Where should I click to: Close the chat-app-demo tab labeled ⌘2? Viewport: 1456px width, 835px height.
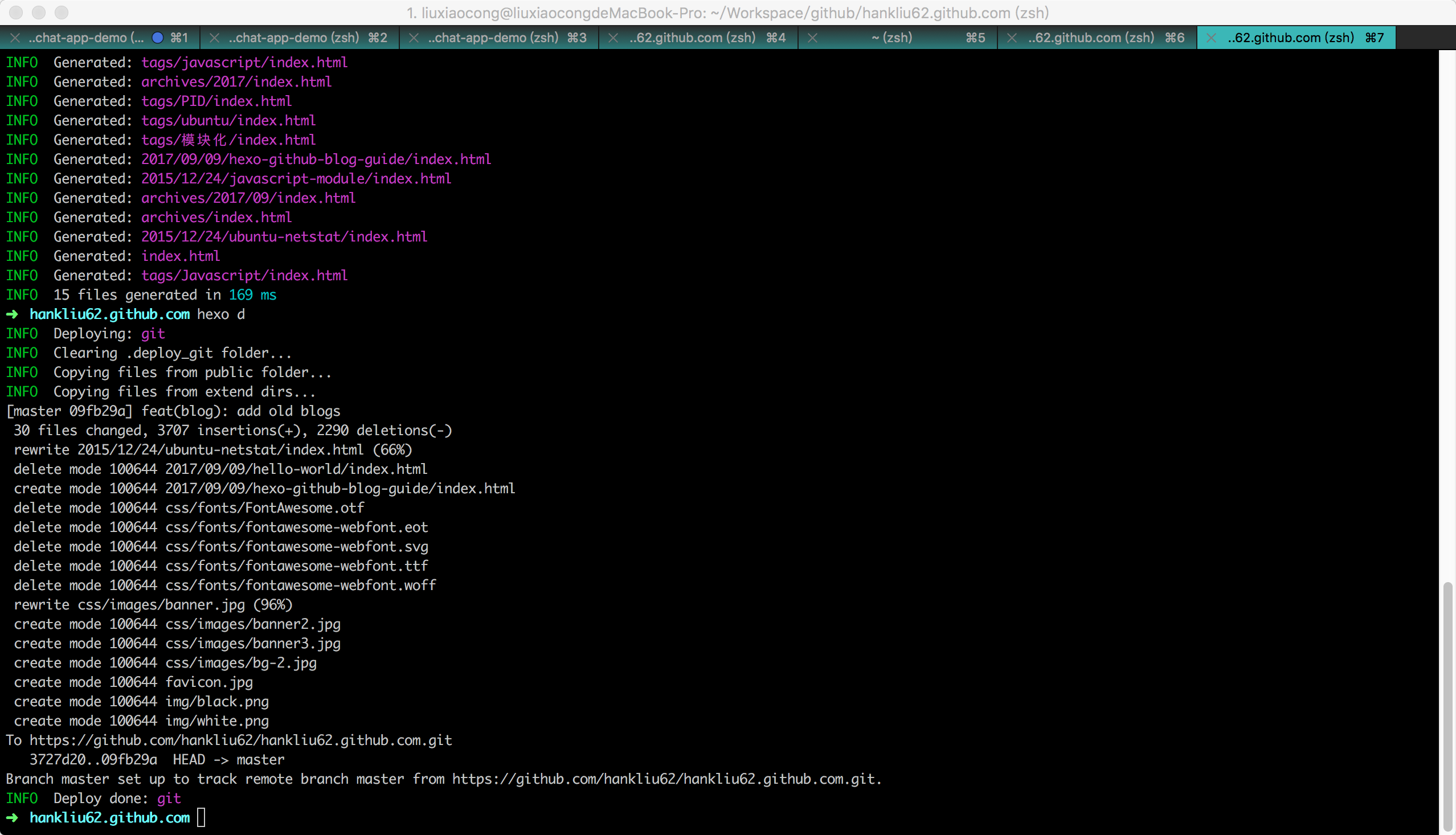click(215, 38)
